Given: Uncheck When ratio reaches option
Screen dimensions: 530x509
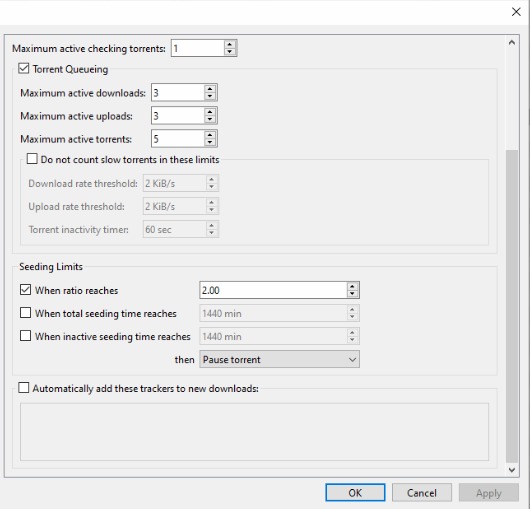Looking at the screenshot, I should 25,290.
